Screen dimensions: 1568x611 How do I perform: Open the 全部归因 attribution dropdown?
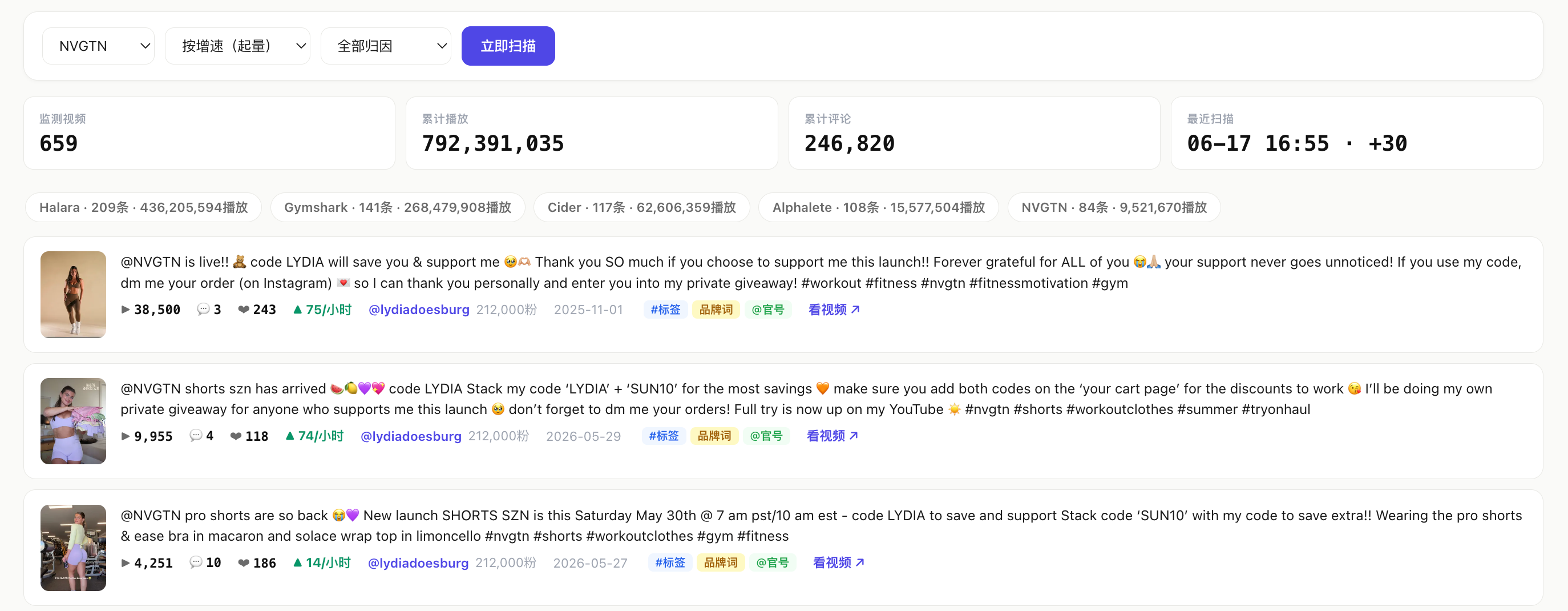pyautogui.click(x=386, y=46)
